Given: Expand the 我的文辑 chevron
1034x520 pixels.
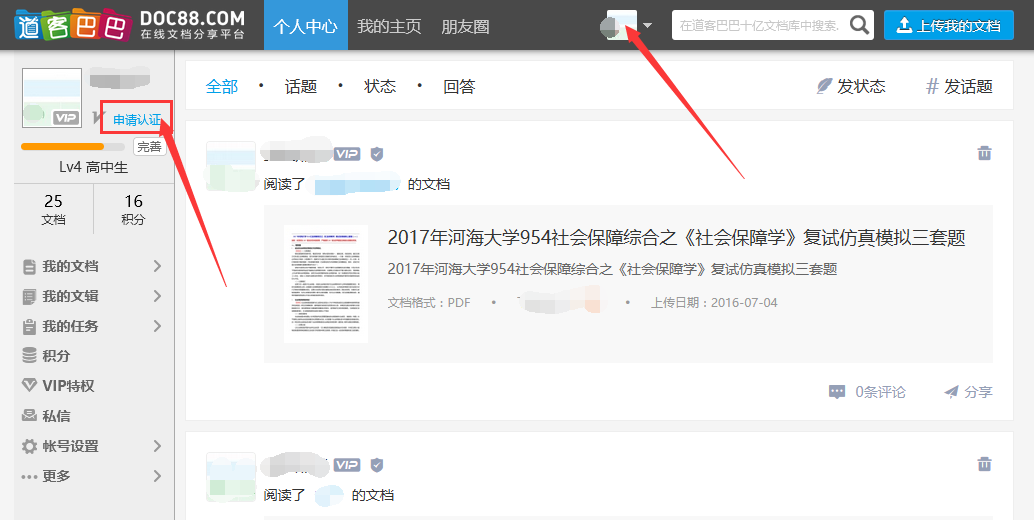Looking at the screenshot, I should pyautogui.click(x=157, y=296).
